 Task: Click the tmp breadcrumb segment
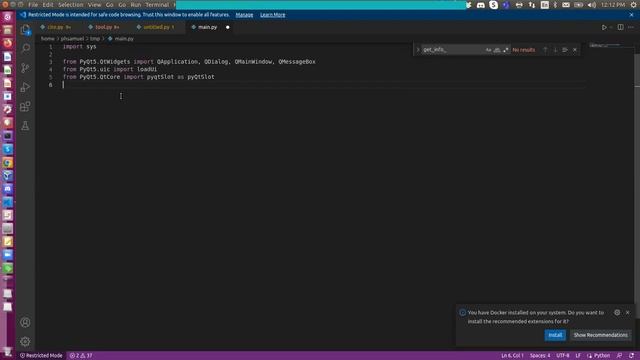tap(95, 39)
